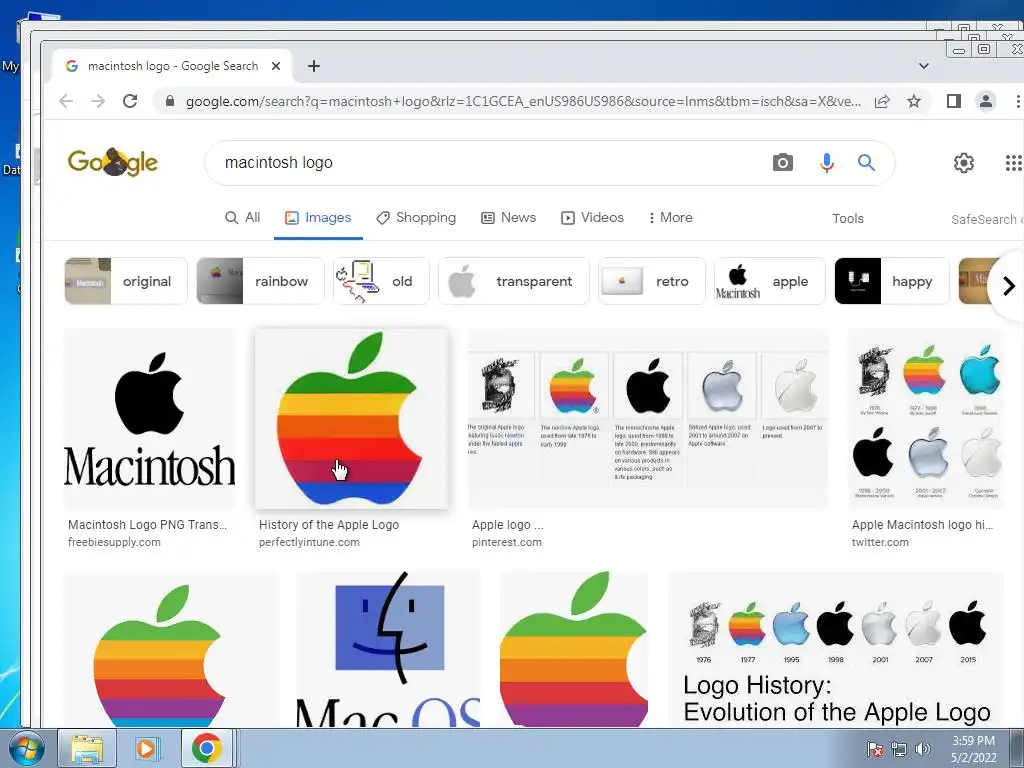
Task: Open the volume speaker tray icon
Action: [923, 750]
